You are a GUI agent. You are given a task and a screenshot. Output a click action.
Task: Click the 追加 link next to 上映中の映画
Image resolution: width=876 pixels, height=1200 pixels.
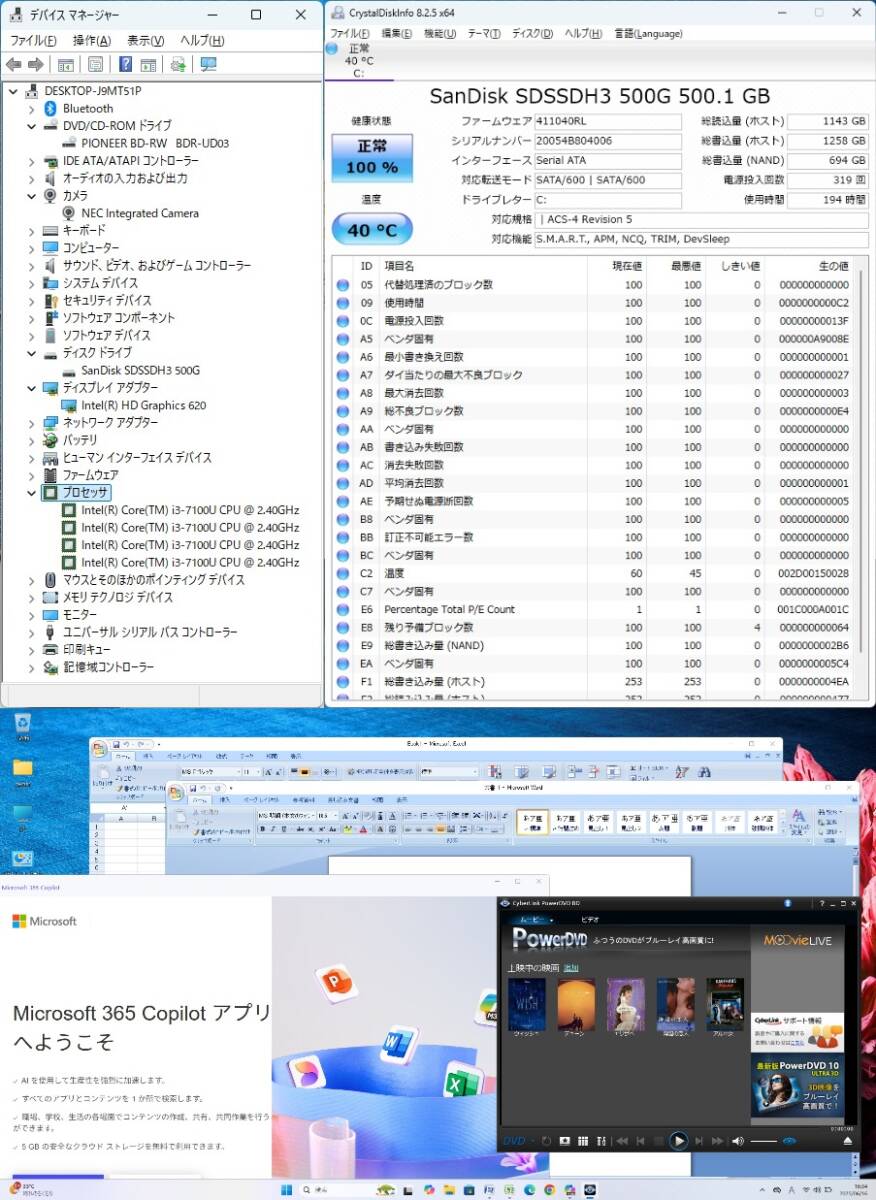(571, 968)
